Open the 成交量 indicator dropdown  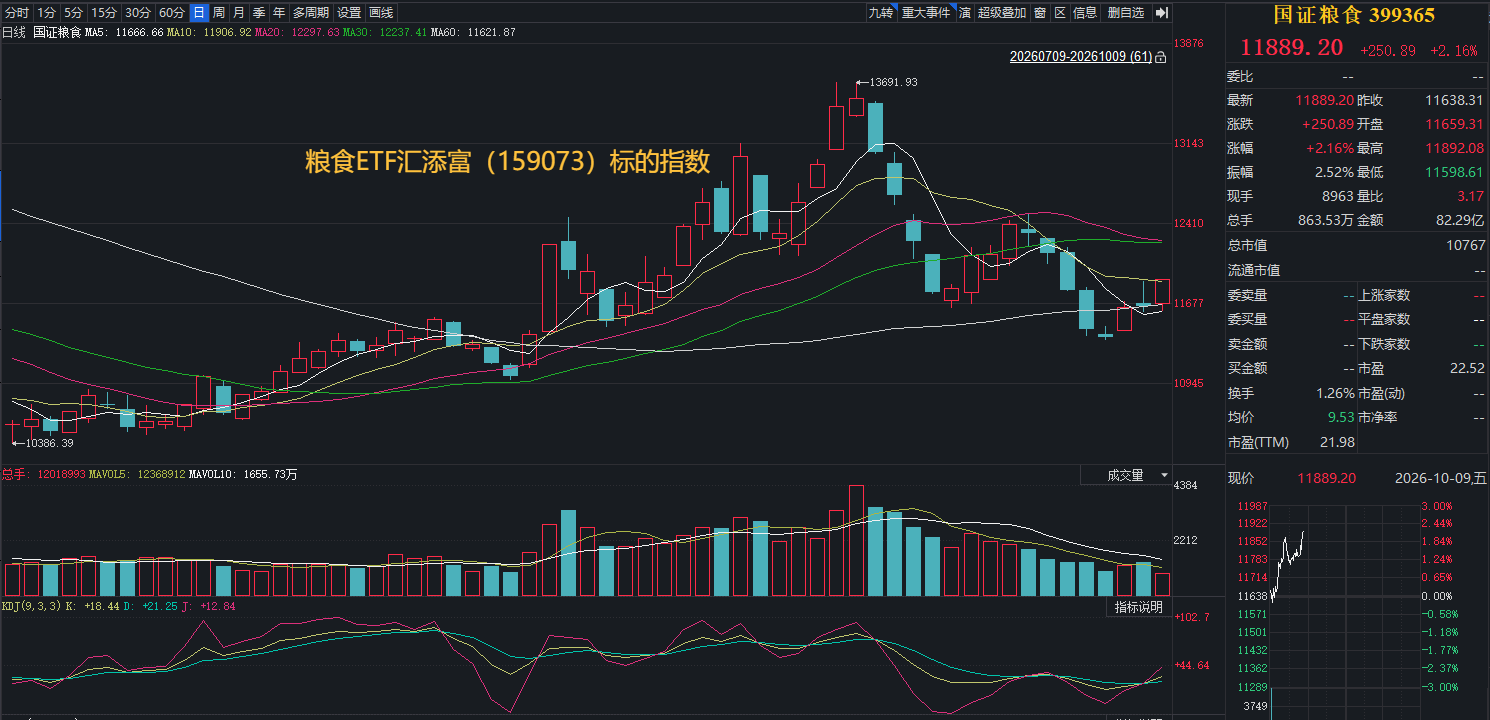pos(1127,475)
